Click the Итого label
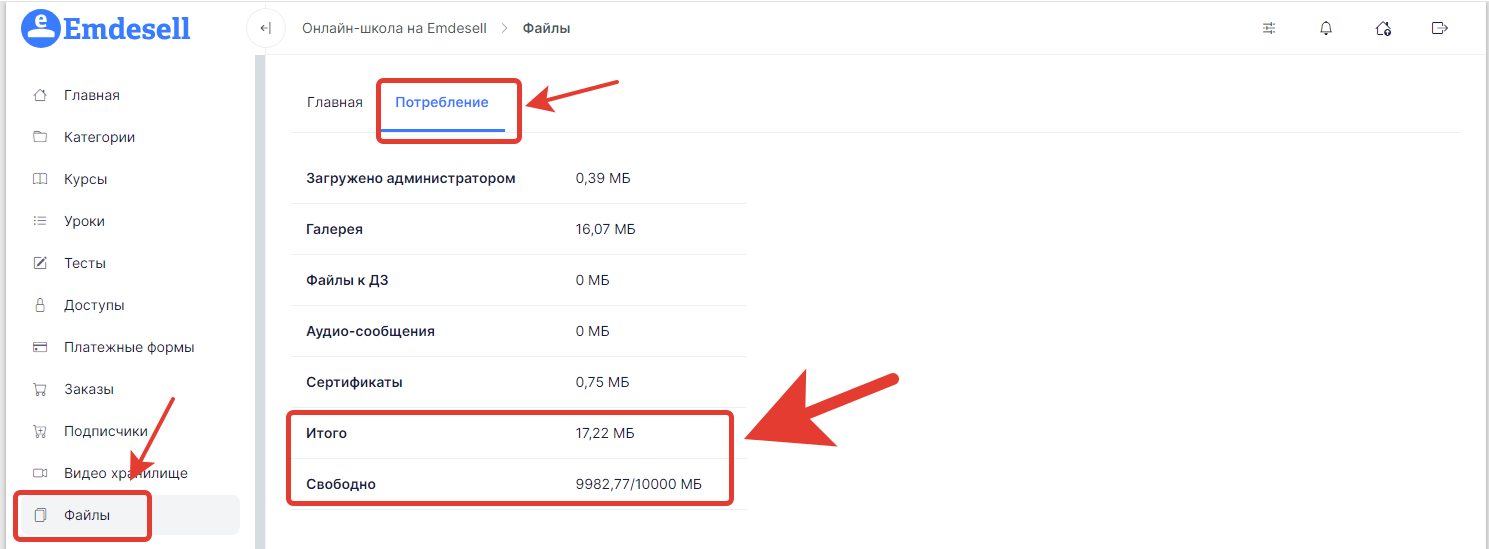The height and width of the screenshot is (549, 1489). coord(326,433)
